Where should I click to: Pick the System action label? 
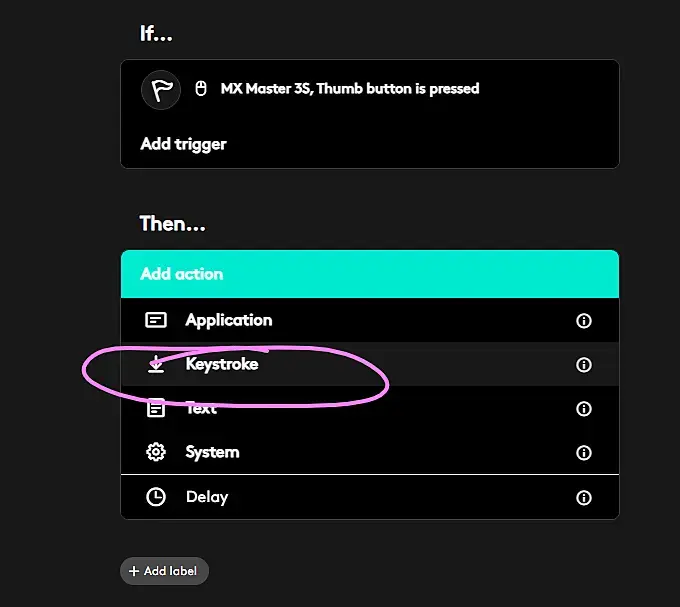[212, 452]
